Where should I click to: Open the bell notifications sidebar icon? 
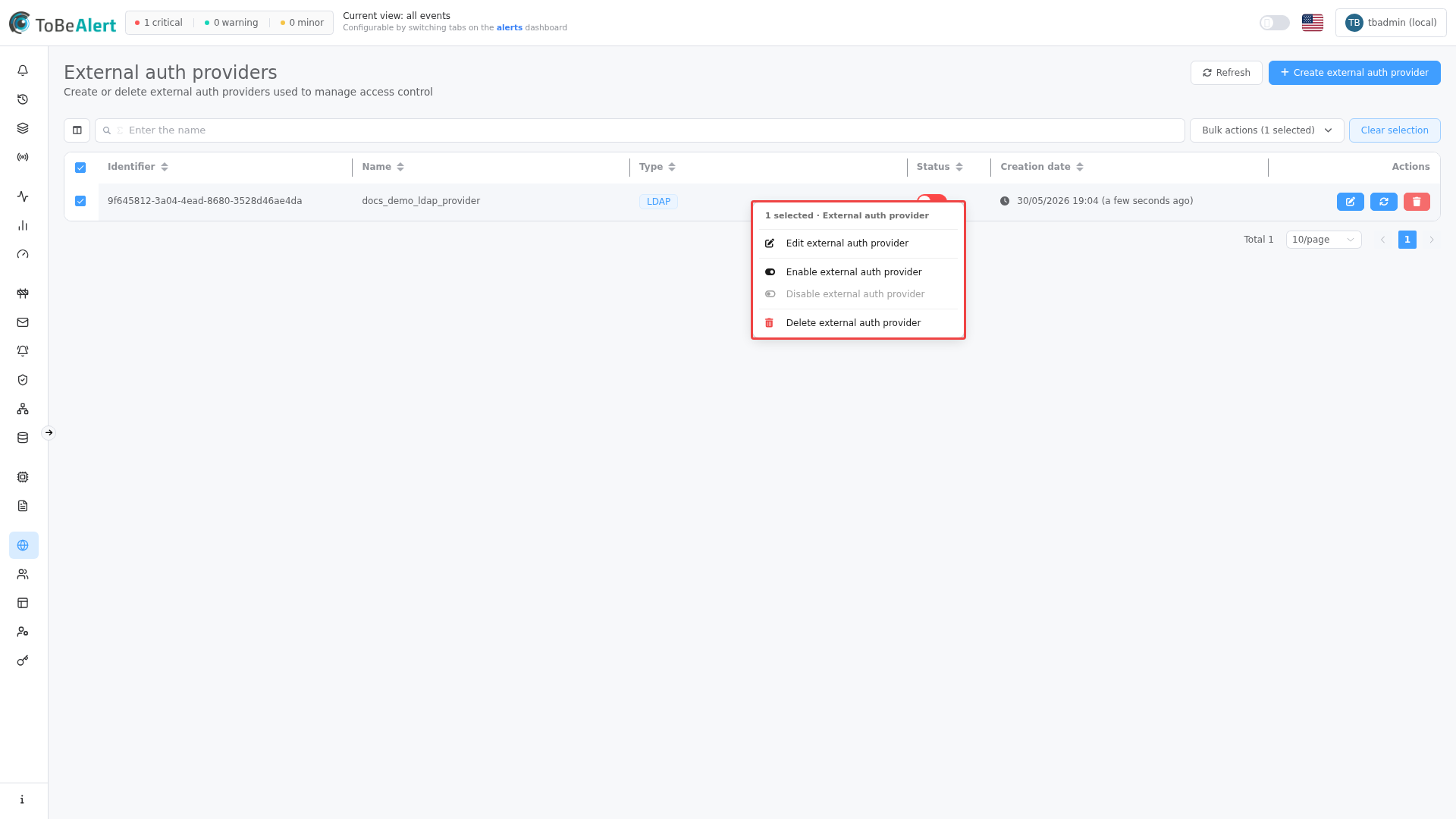pyautogui.click(x=23, y=71)
